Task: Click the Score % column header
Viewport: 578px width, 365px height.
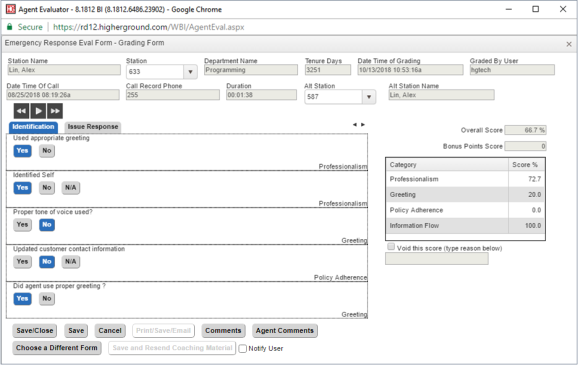Action: pyautogui.click(x=526, y=165)
